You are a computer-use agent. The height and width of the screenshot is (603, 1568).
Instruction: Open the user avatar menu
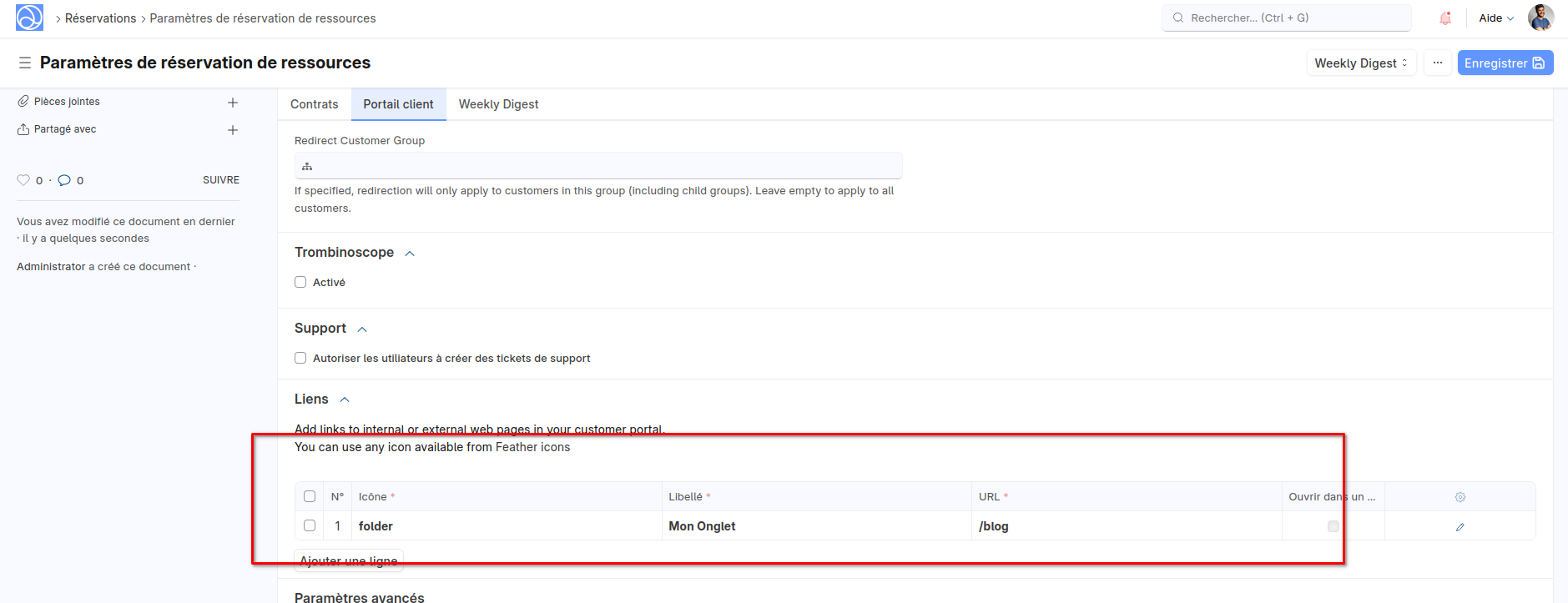coord(1540,18)
